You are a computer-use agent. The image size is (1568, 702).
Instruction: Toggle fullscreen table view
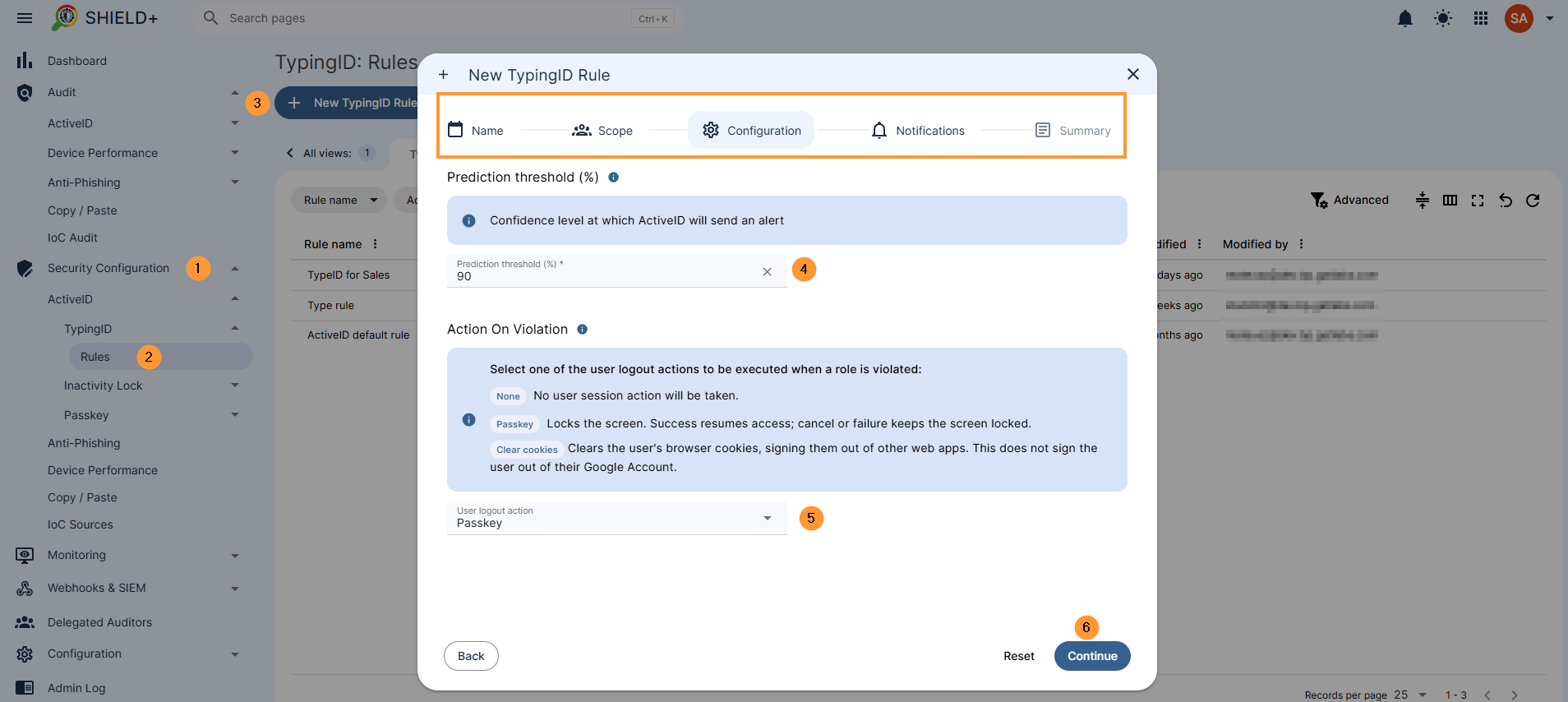tap(1478, 200)
